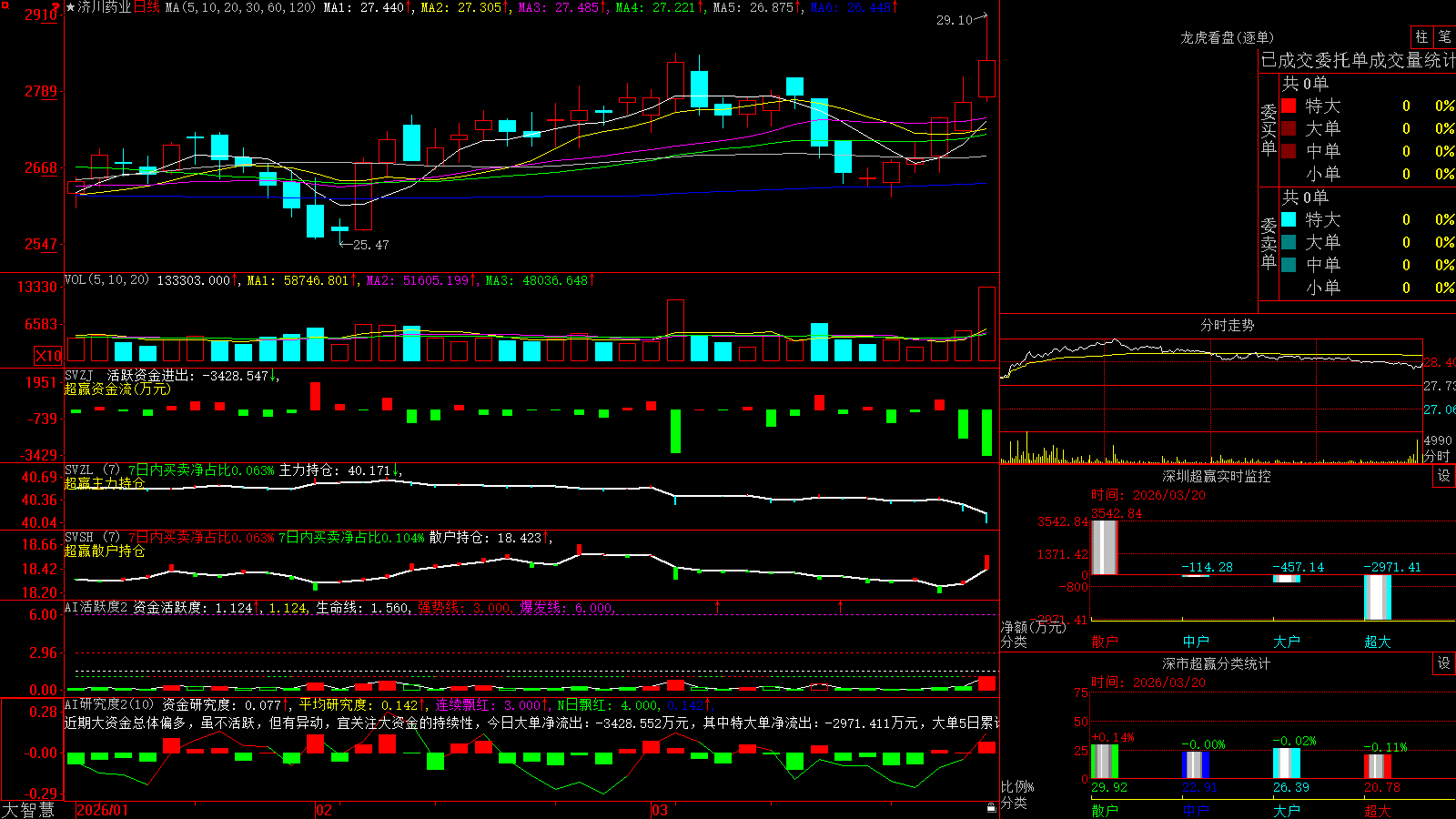Screen dimensions: 1456x819
Task: Click the 深圳超赢实时监控 title
Action: point(1216,476)
